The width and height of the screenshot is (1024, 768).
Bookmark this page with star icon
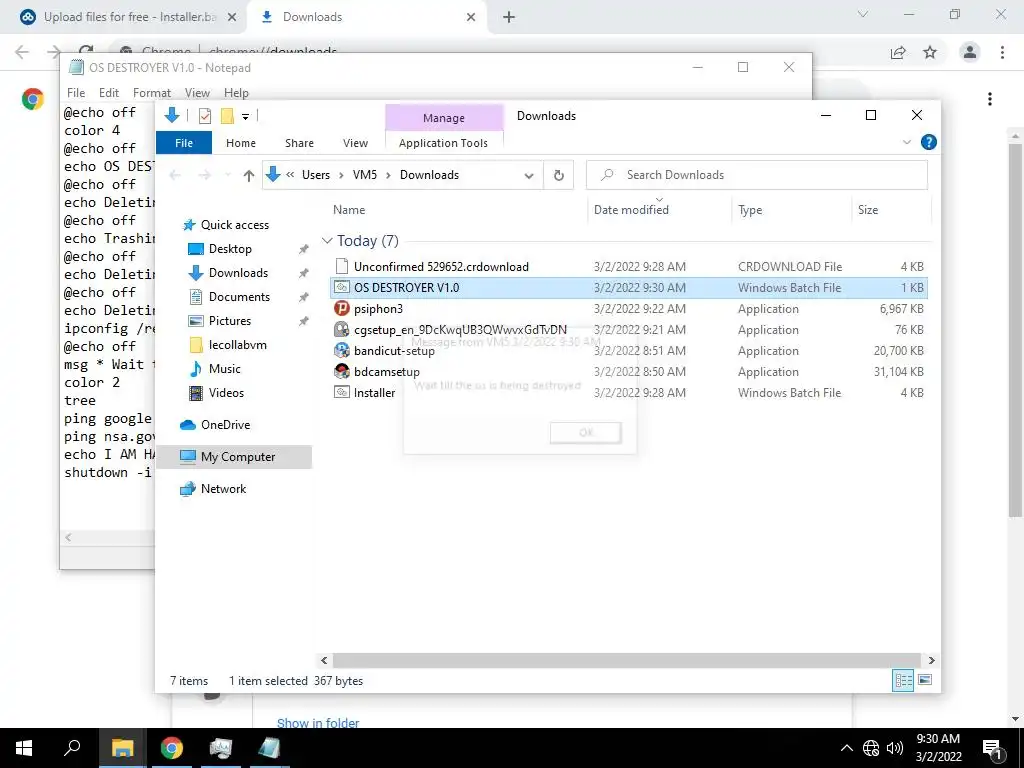click(x=930, y=52)
